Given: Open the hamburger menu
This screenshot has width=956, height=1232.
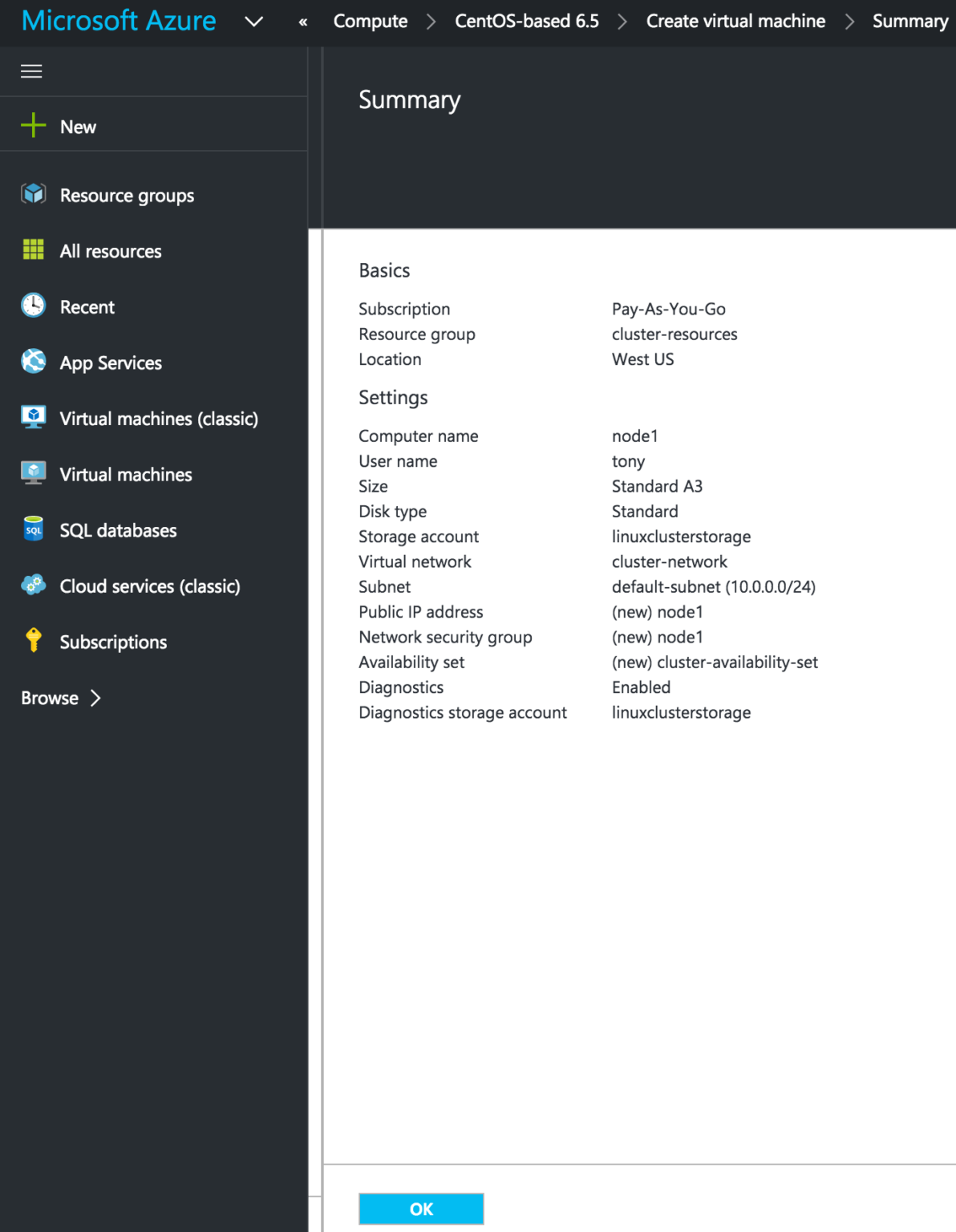Looking at the screenshot, I should (x=31, y=71).
